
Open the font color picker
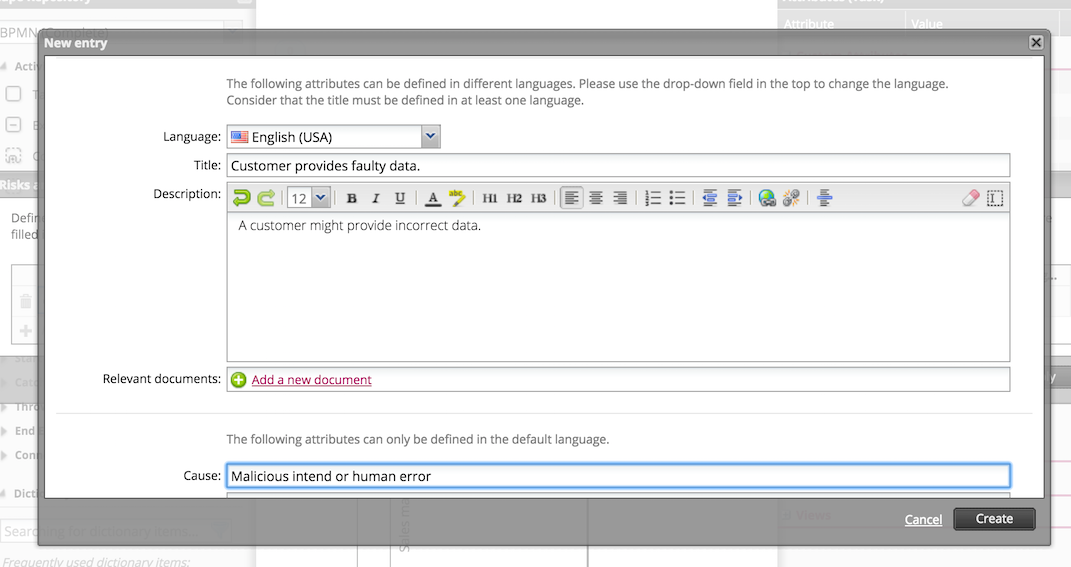432,198
